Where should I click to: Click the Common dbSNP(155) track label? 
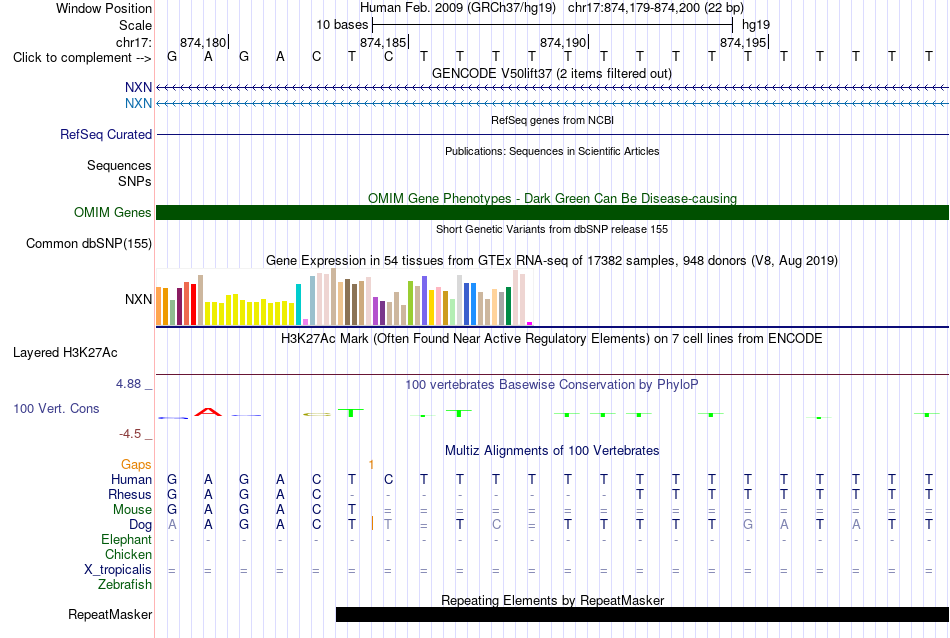pyautogui.click(x=89, y=244)
